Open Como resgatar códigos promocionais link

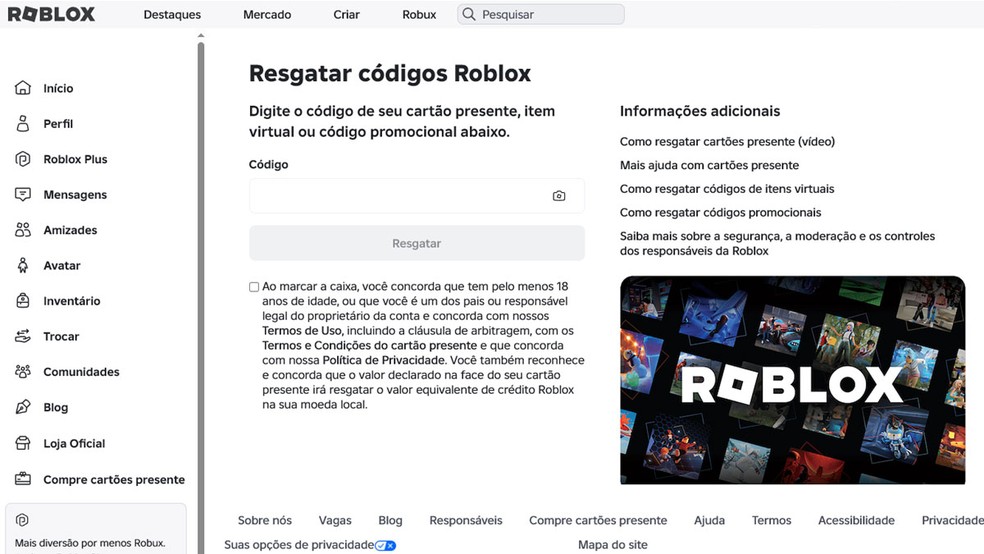720,213
